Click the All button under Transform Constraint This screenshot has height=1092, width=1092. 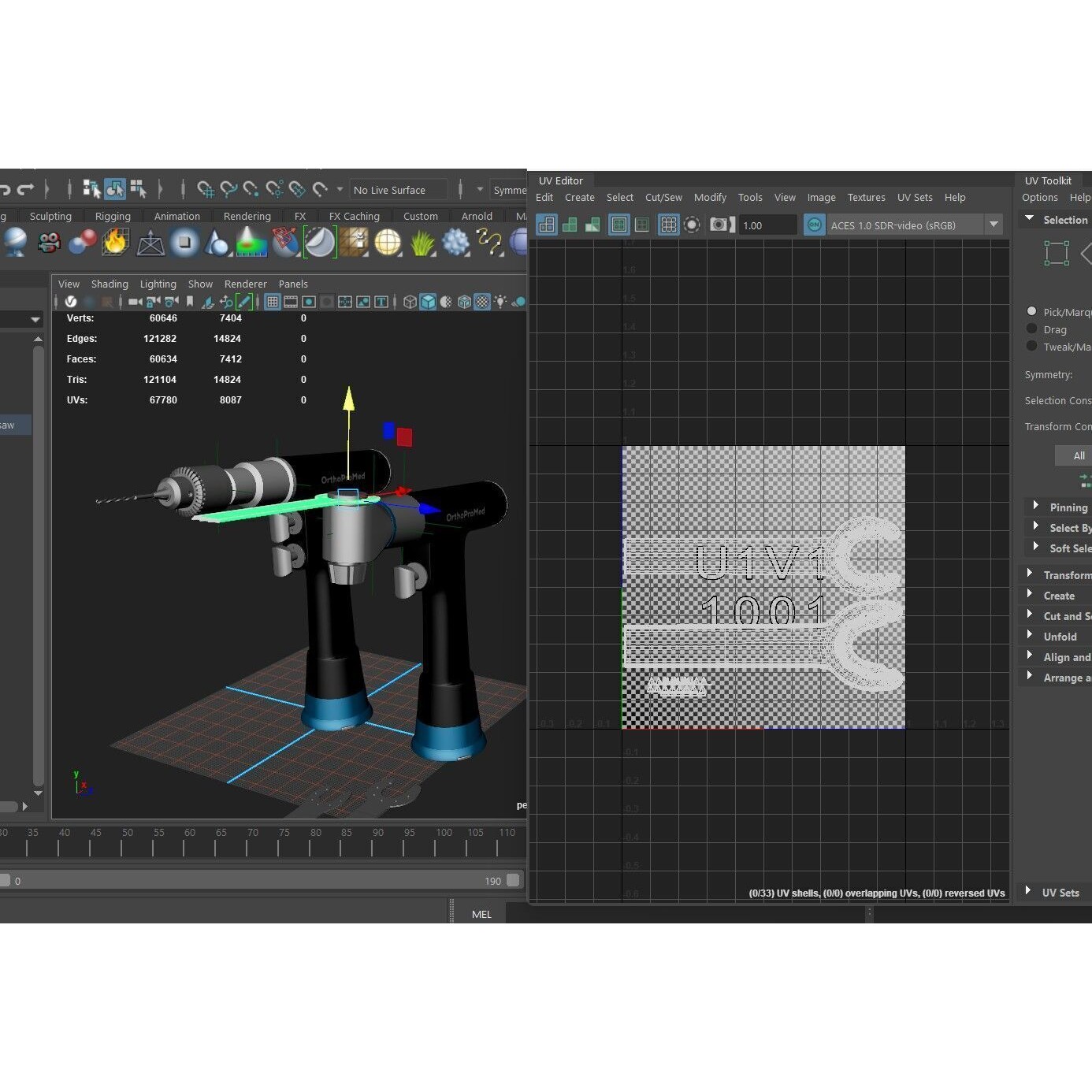[x=1078, y=455]
